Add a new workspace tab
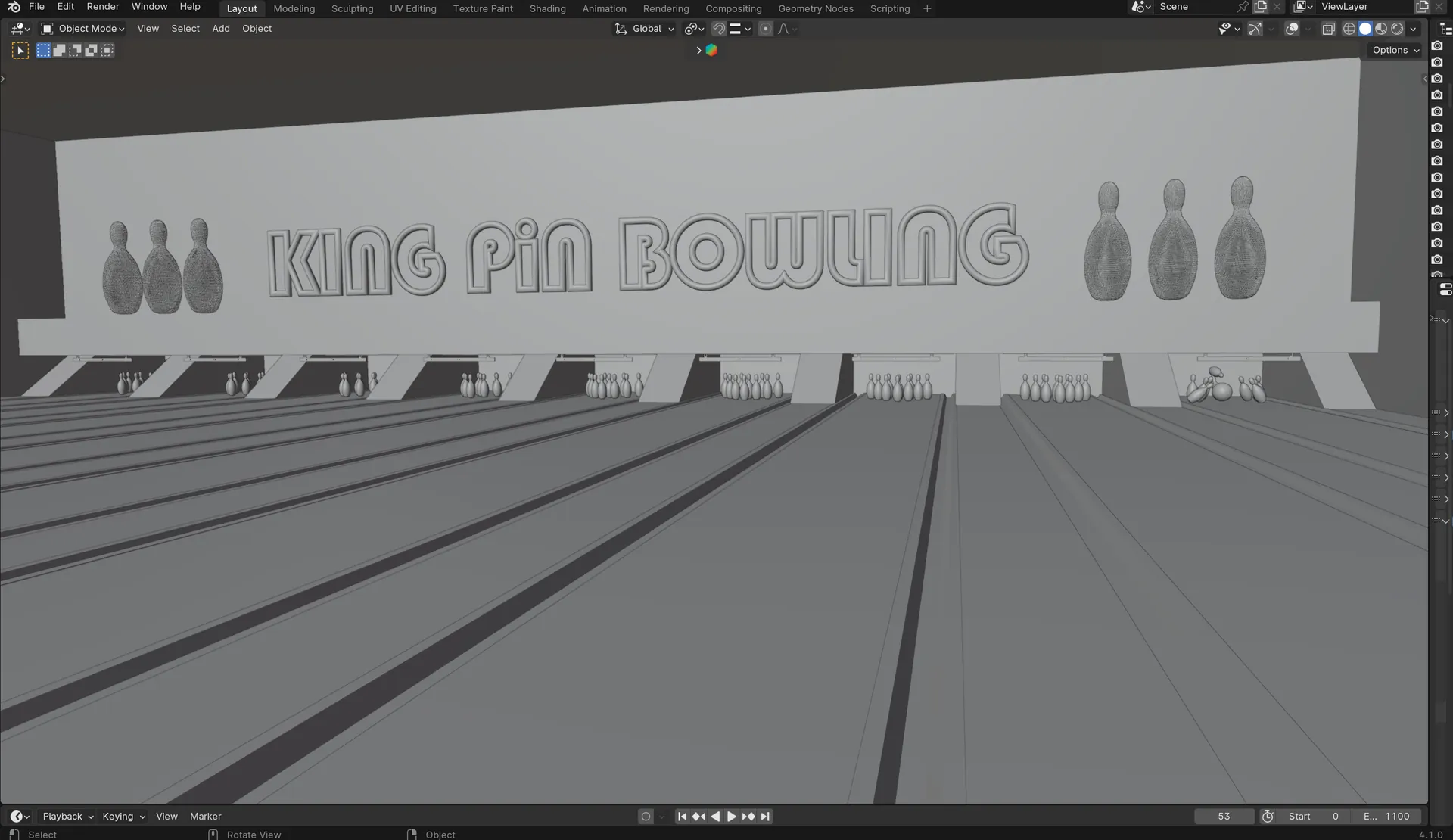1453x840 pixels. pyautogui.click(x=927, y=8)
